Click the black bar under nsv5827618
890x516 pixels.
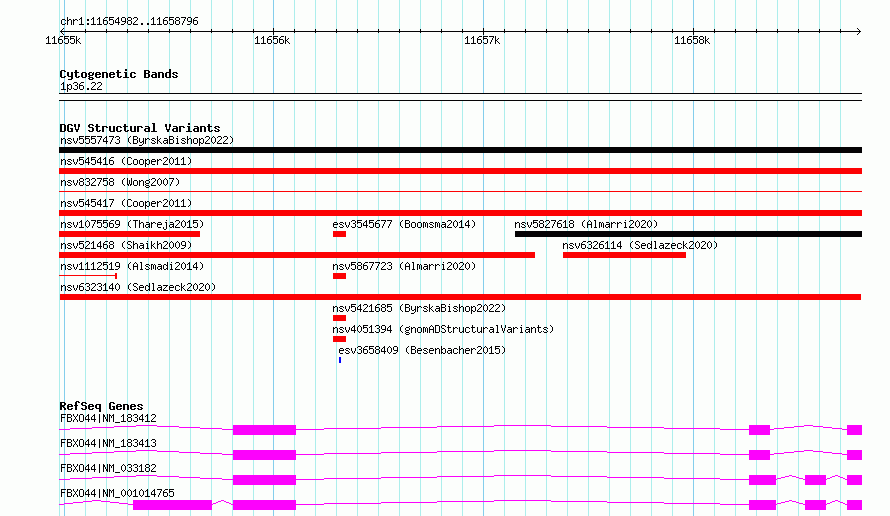(x=689, y=234)
